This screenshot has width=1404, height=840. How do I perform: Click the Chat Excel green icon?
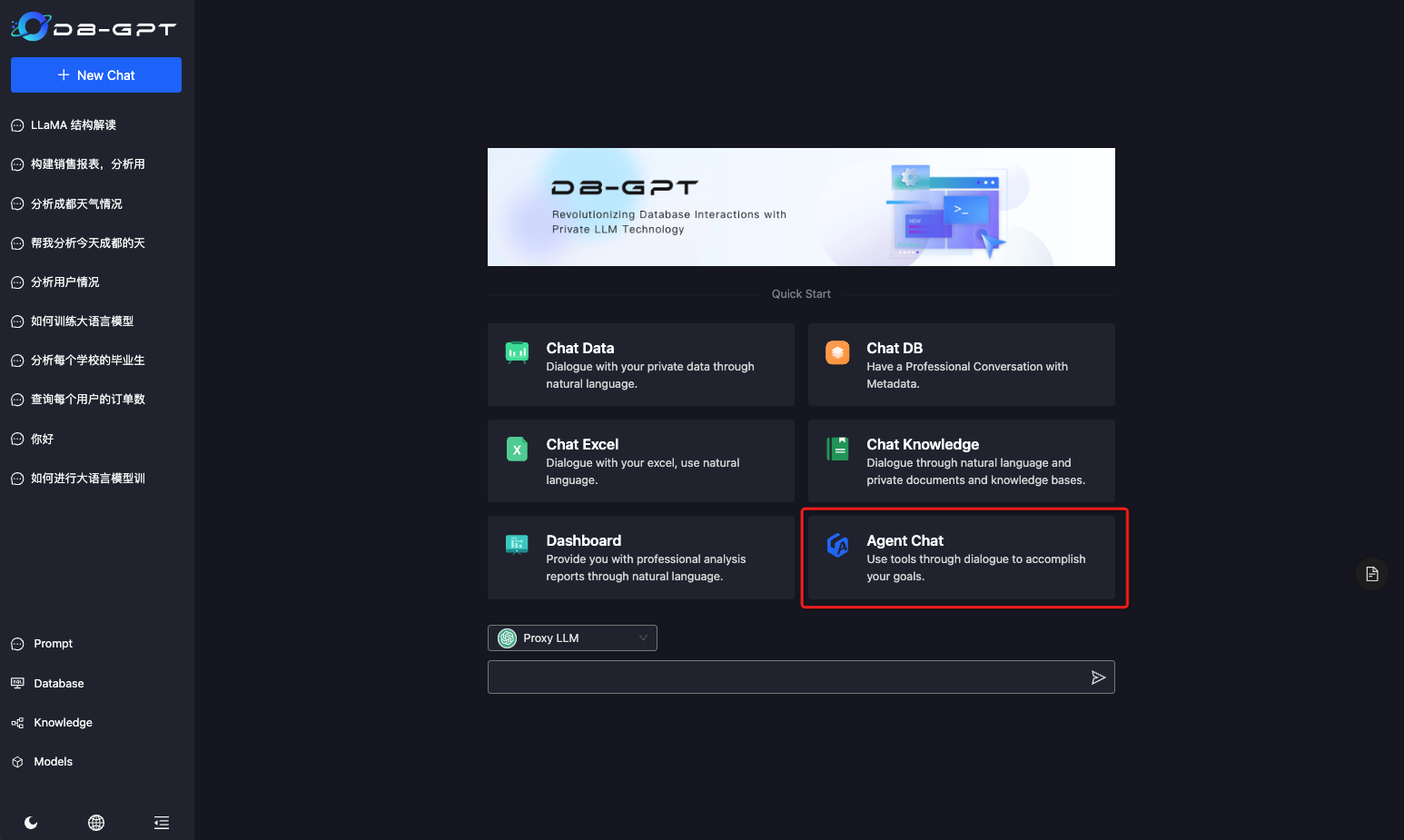517,450
